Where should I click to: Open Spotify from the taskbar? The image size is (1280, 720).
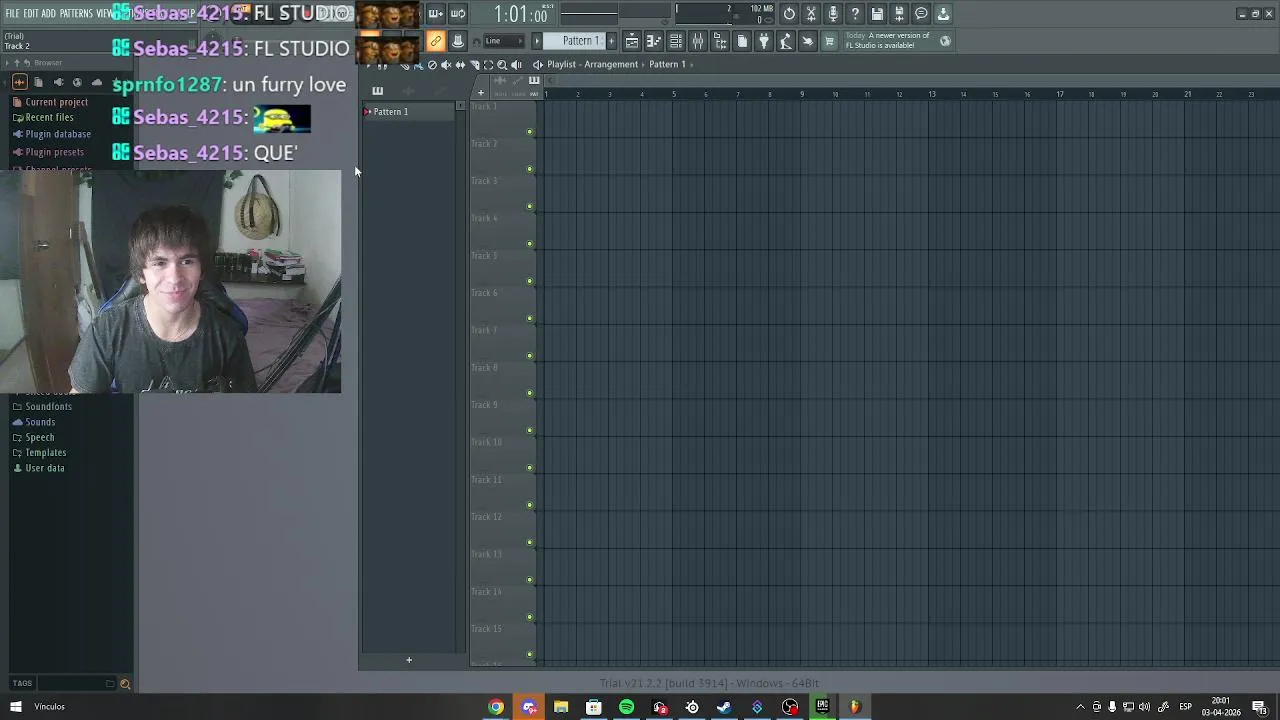pyautogui.click(x=626, y=707)
